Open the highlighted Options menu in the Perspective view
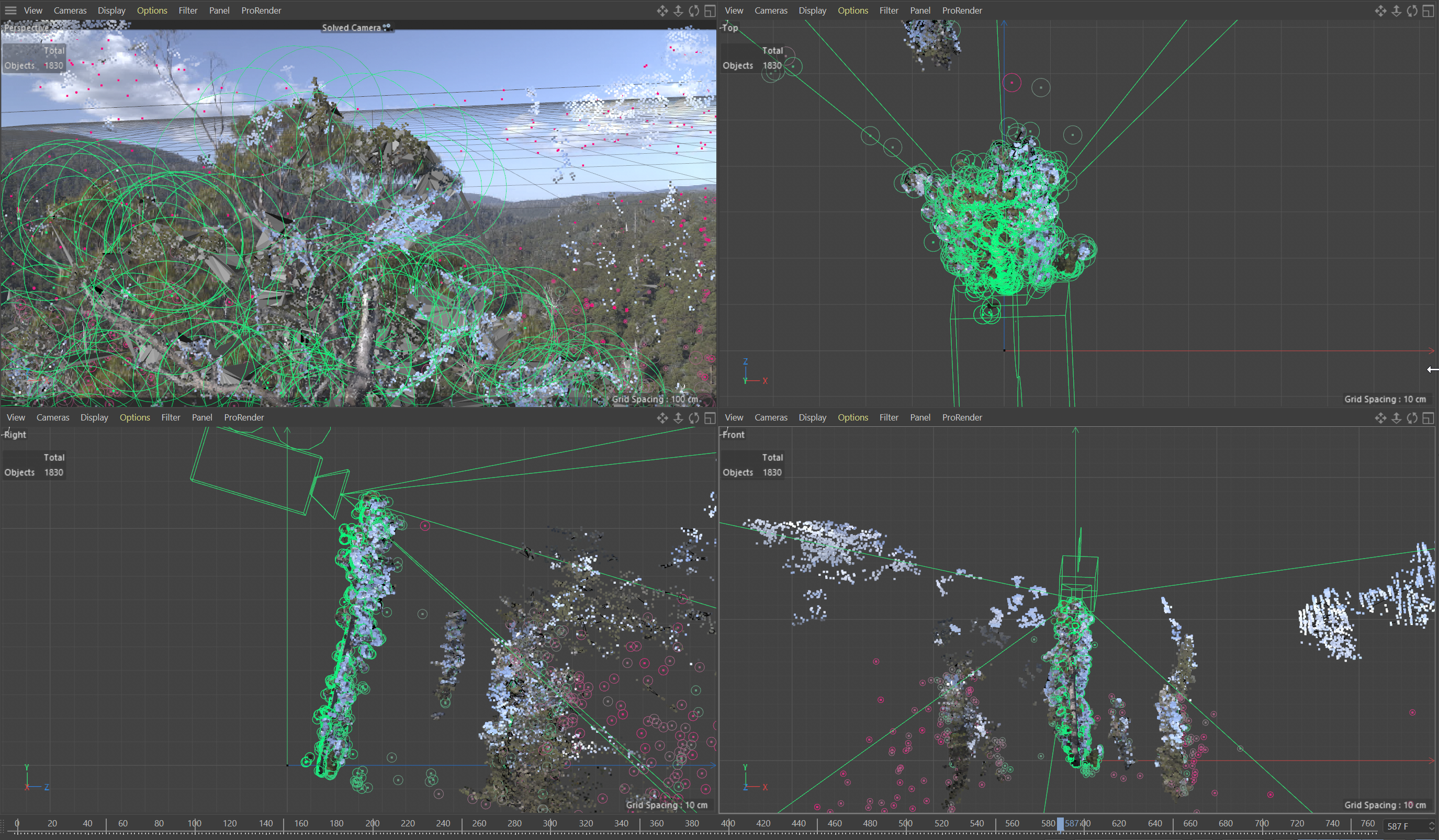Image resolution: width=1439 pixels, height=840 pixels. [x=152, y=10]
